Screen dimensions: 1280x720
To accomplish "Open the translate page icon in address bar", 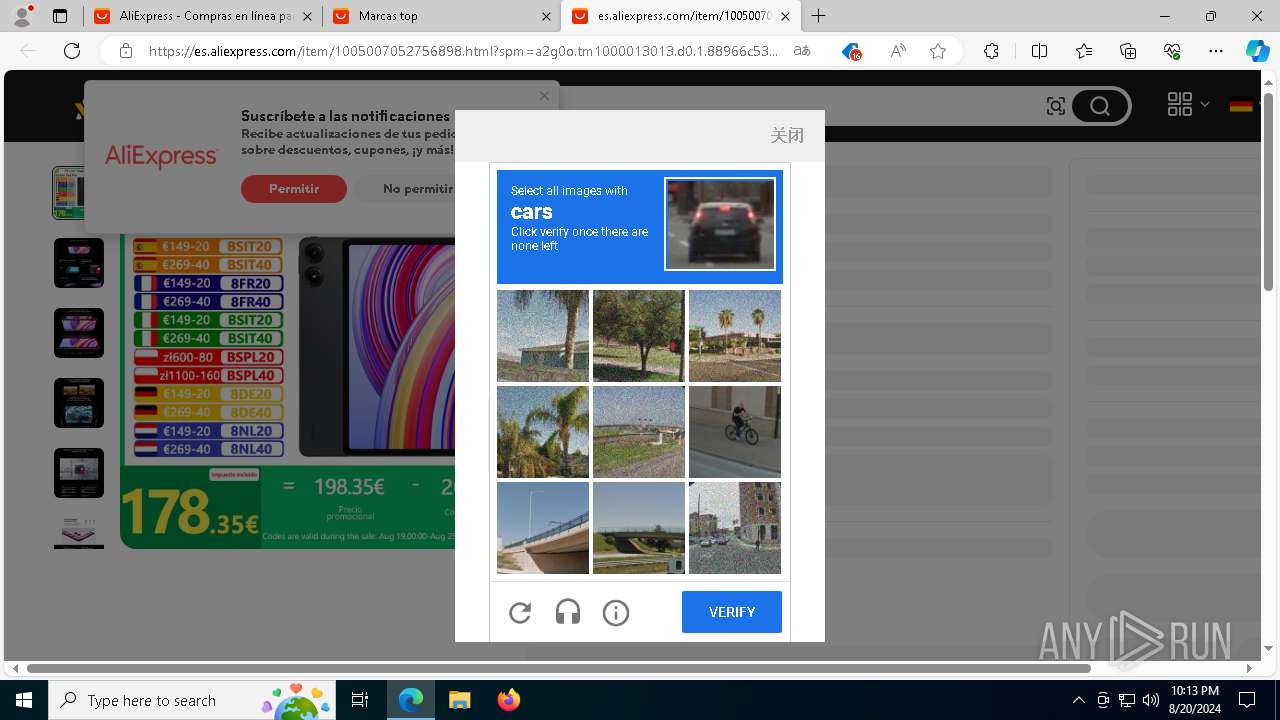I will coord(802,51).
